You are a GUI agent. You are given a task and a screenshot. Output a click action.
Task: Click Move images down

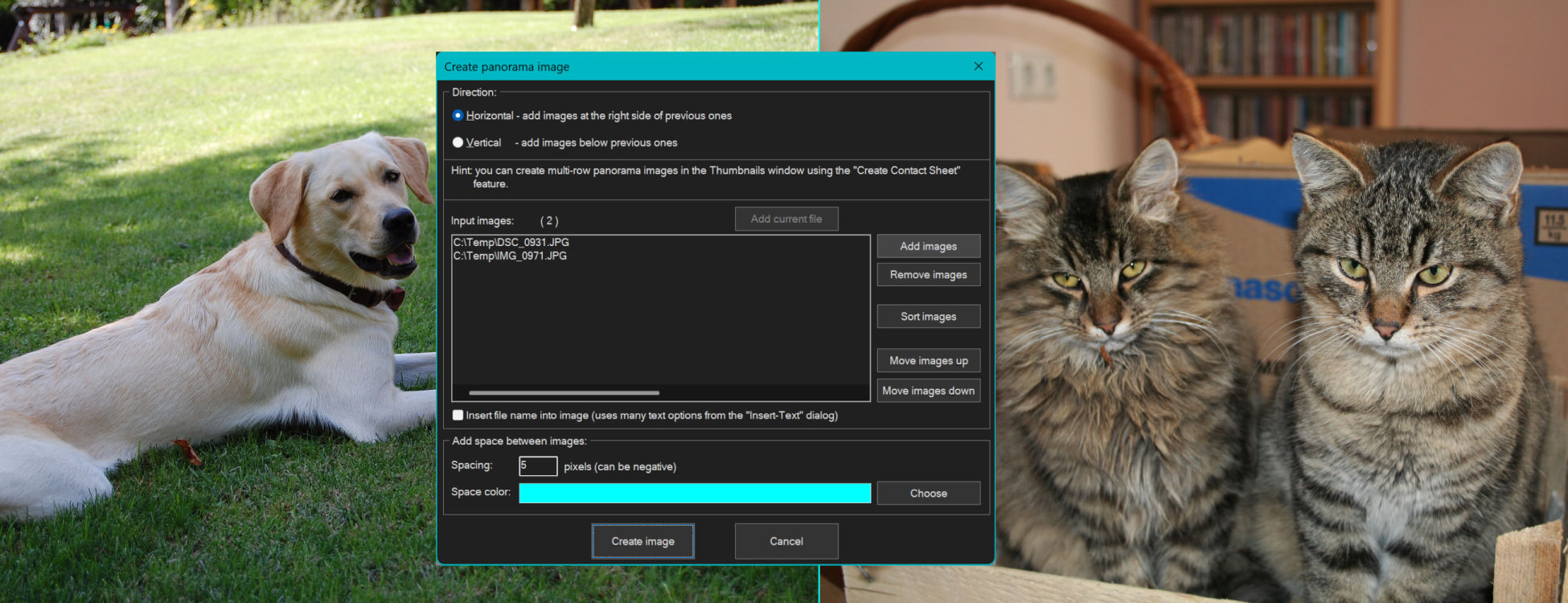928,391
